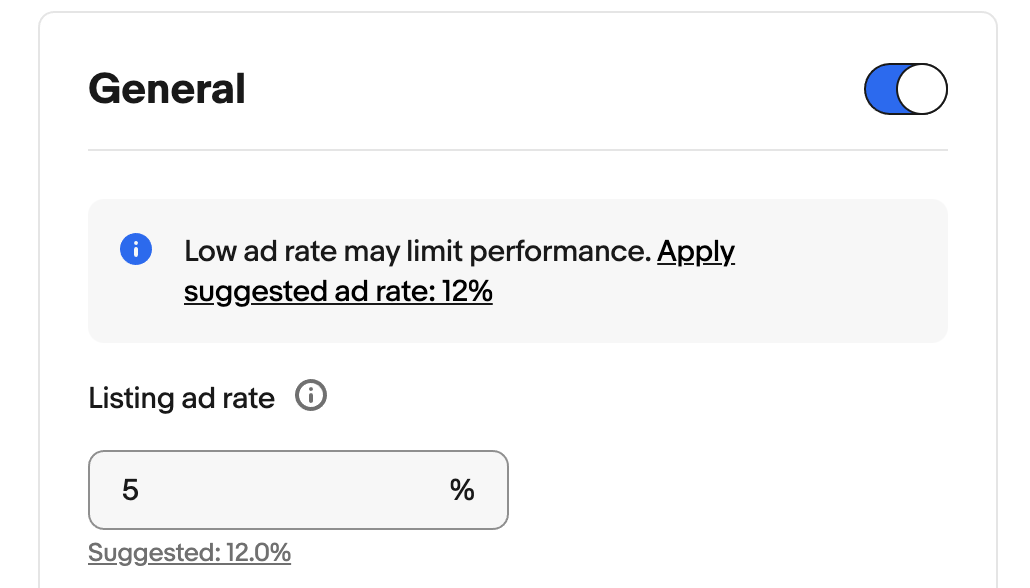Focus the Listing ad rate input field
This screenshot has width=1030, height=588.
coord(298,490)
